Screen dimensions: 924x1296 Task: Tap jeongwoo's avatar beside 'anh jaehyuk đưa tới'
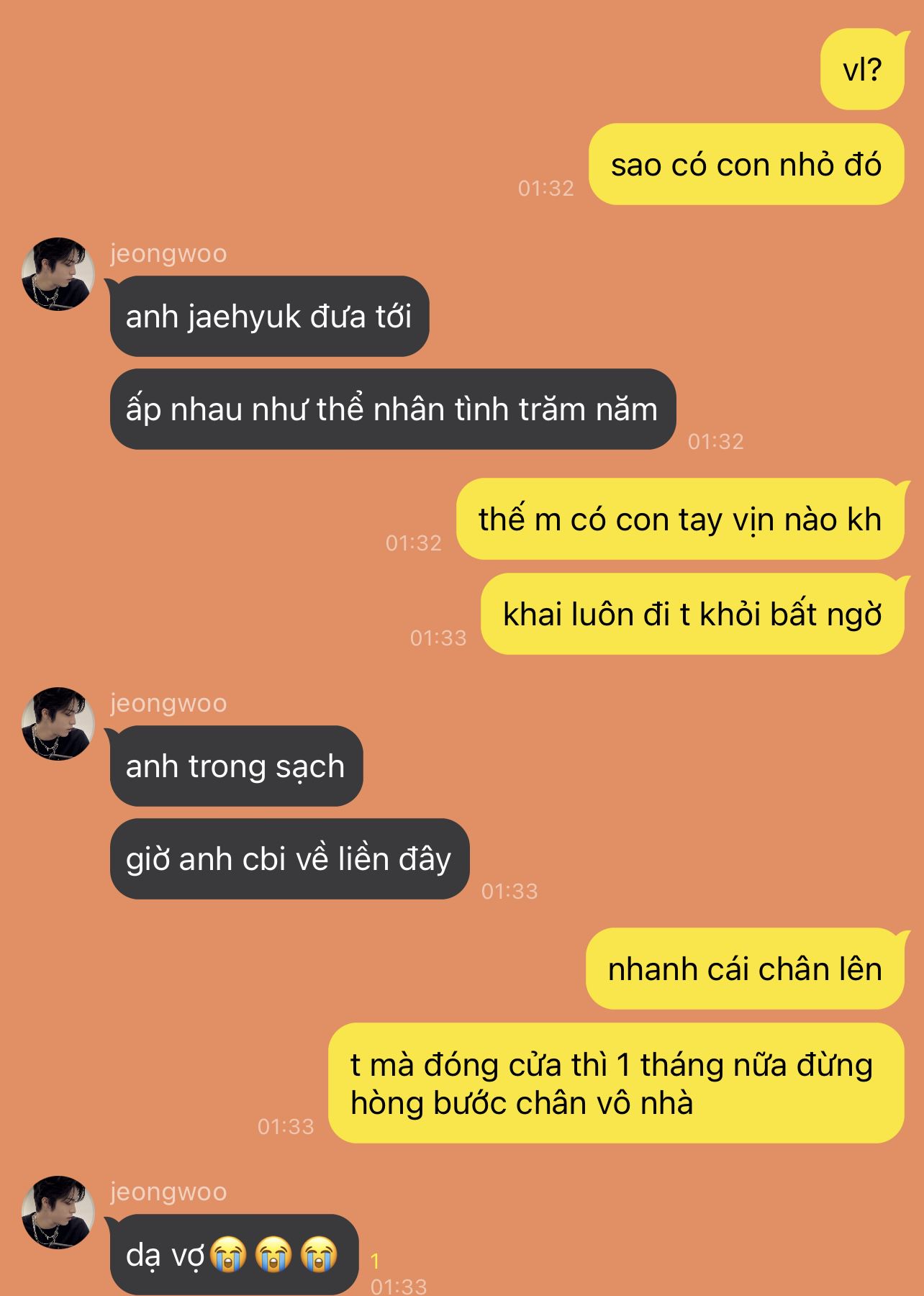tap(58, 274)
